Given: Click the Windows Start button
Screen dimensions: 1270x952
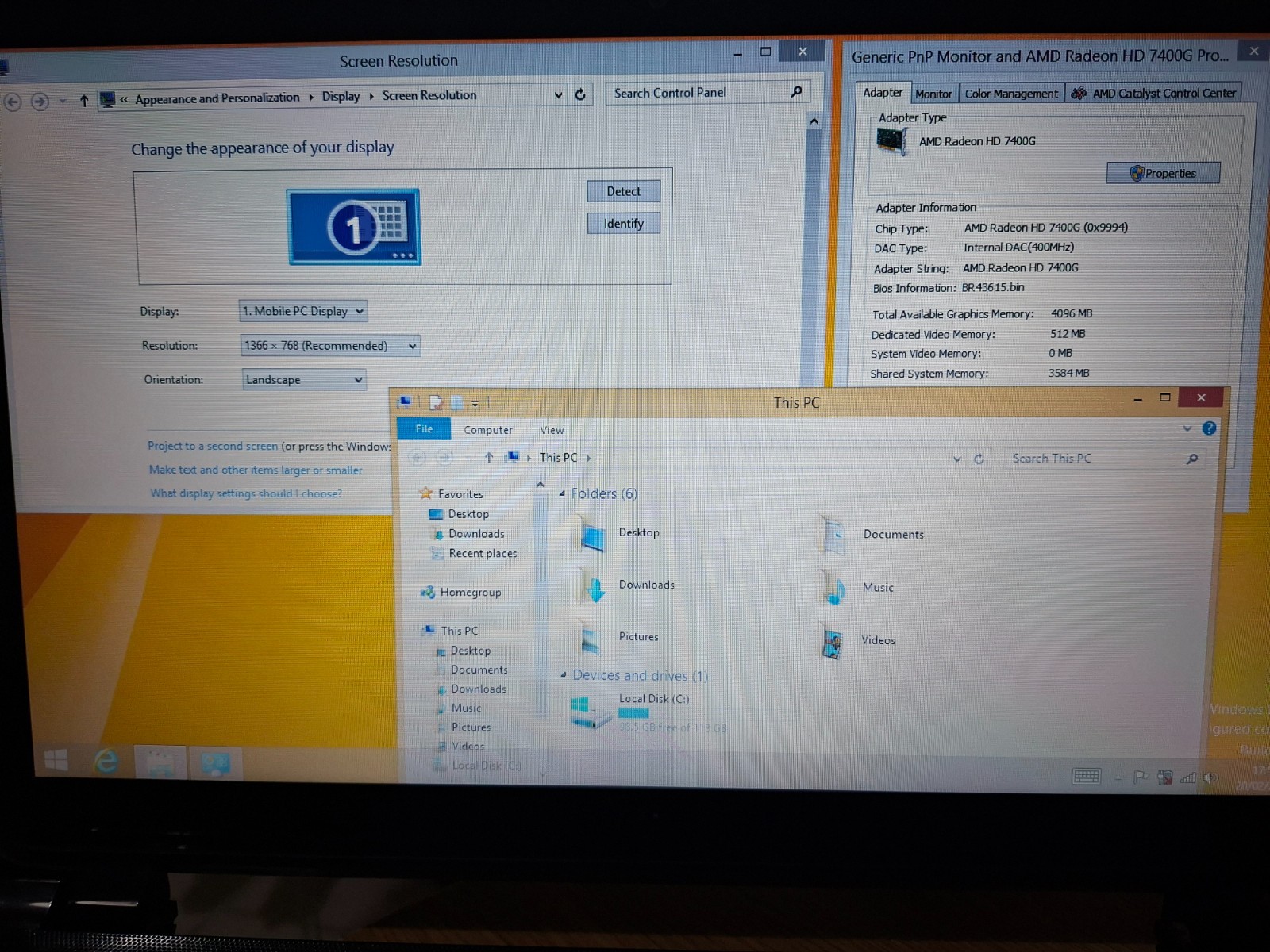Looking at the screenshot, I should [x=56, y=761].
